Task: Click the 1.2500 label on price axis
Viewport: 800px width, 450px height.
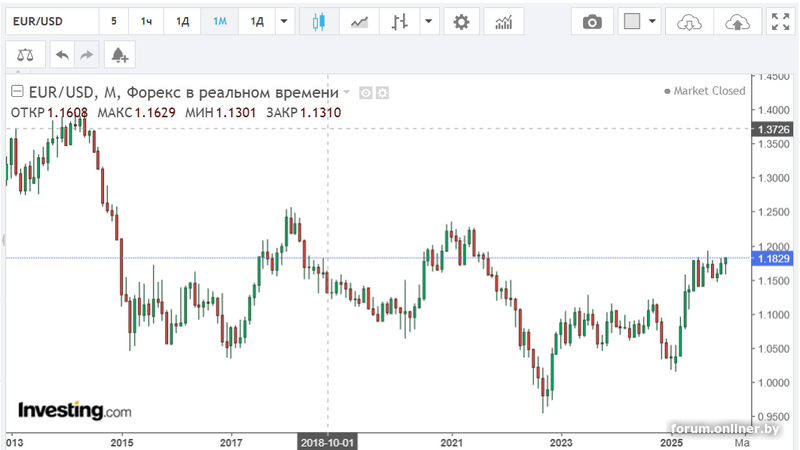Action: (773, 212)
